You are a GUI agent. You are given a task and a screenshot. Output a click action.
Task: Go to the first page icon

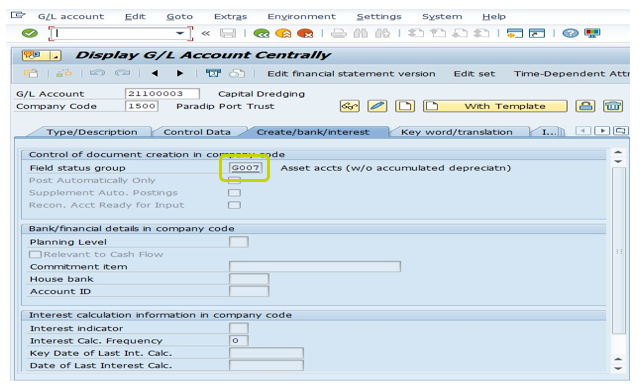pyautogui.click(x=416, y=33)
